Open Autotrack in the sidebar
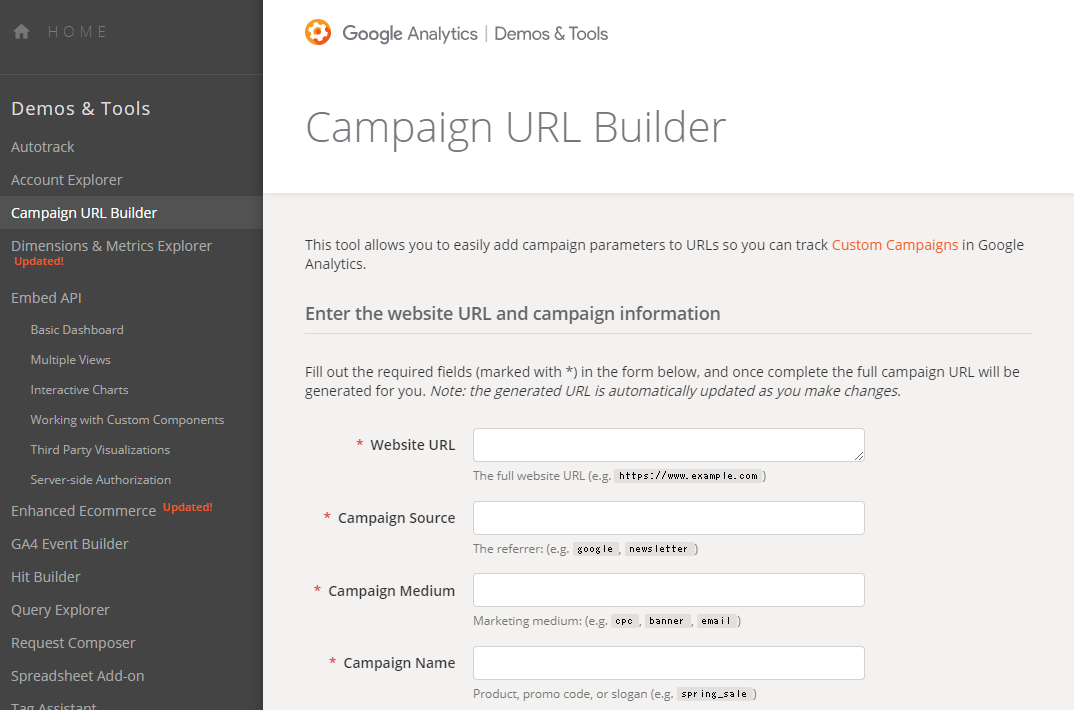1074x710 pixels. click(42, 147)
